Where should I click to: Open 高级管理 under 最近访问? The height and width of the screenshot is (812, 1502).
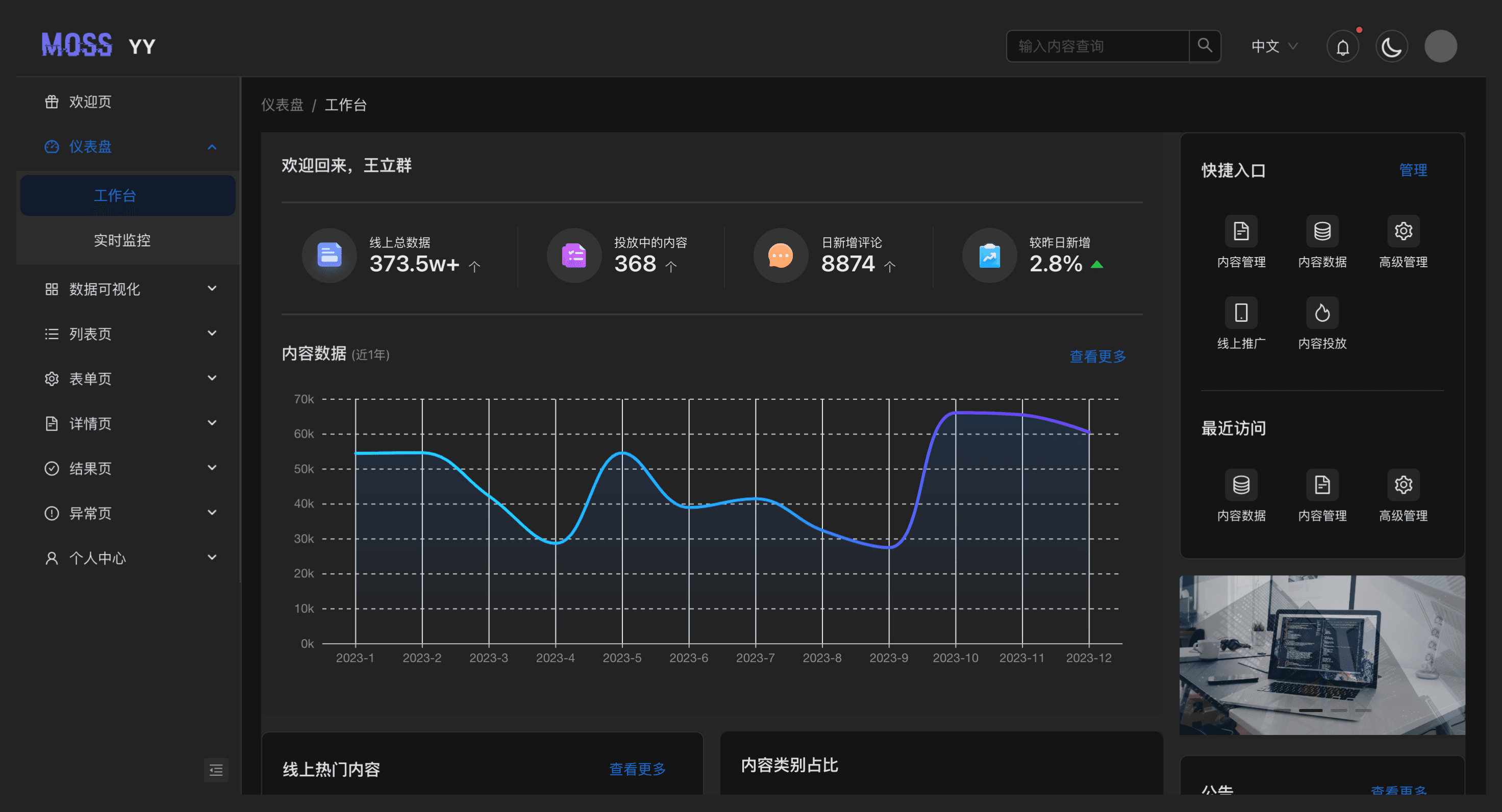point(1404,495)
